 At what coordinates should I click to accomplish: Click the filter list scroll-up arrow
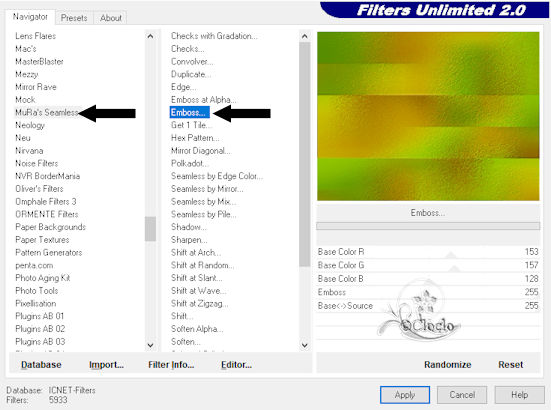pos(305,36)
